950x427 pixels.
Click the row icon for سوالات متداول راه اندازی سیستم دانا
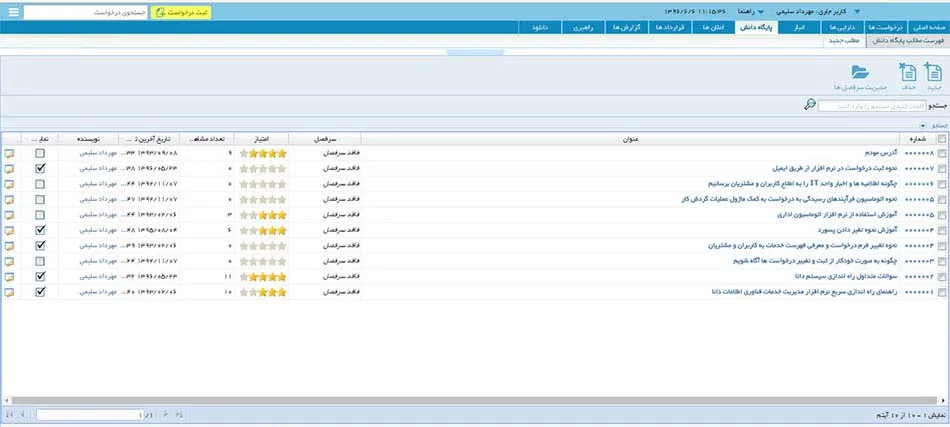pos(9,276)
